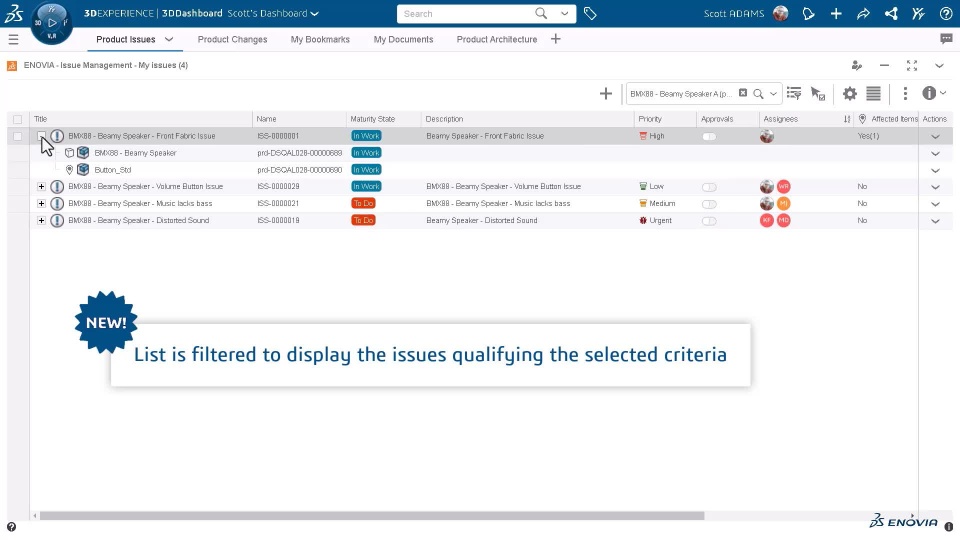Open actions for Distorted Sound row
960x540 pixels.
pyautogui.click(x=936, y=221)
